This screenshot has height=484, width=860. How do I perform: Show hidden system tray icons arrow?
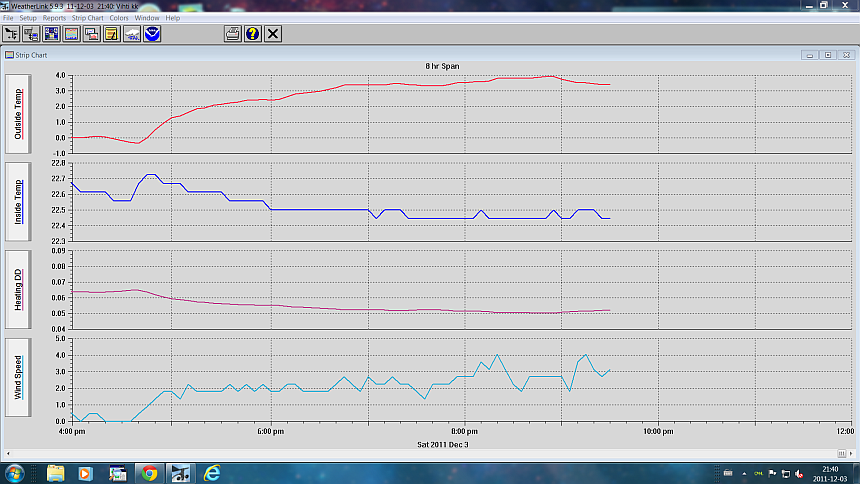point(744,474)
